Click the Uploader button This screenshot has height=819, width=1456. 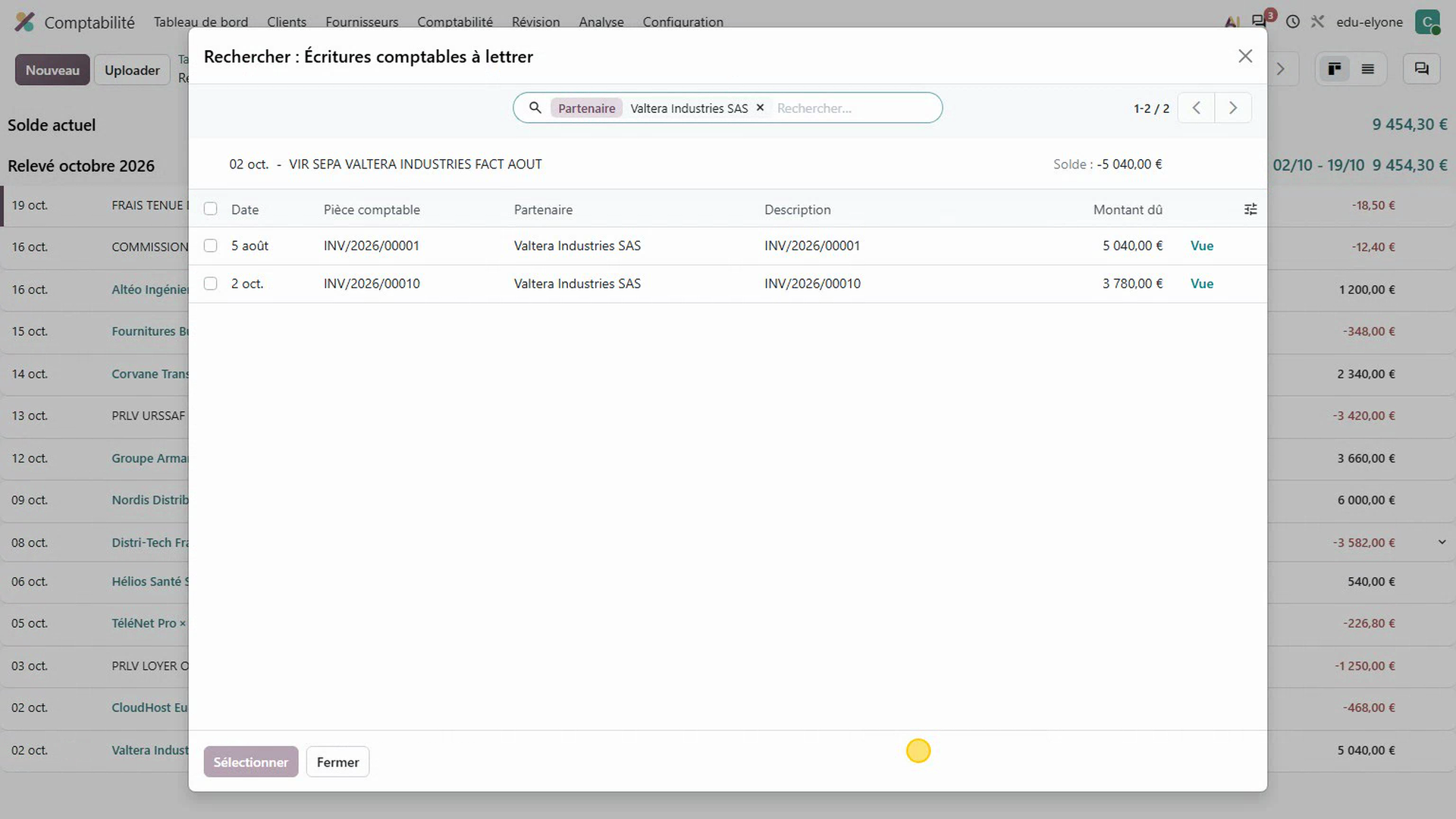(132, 70)
